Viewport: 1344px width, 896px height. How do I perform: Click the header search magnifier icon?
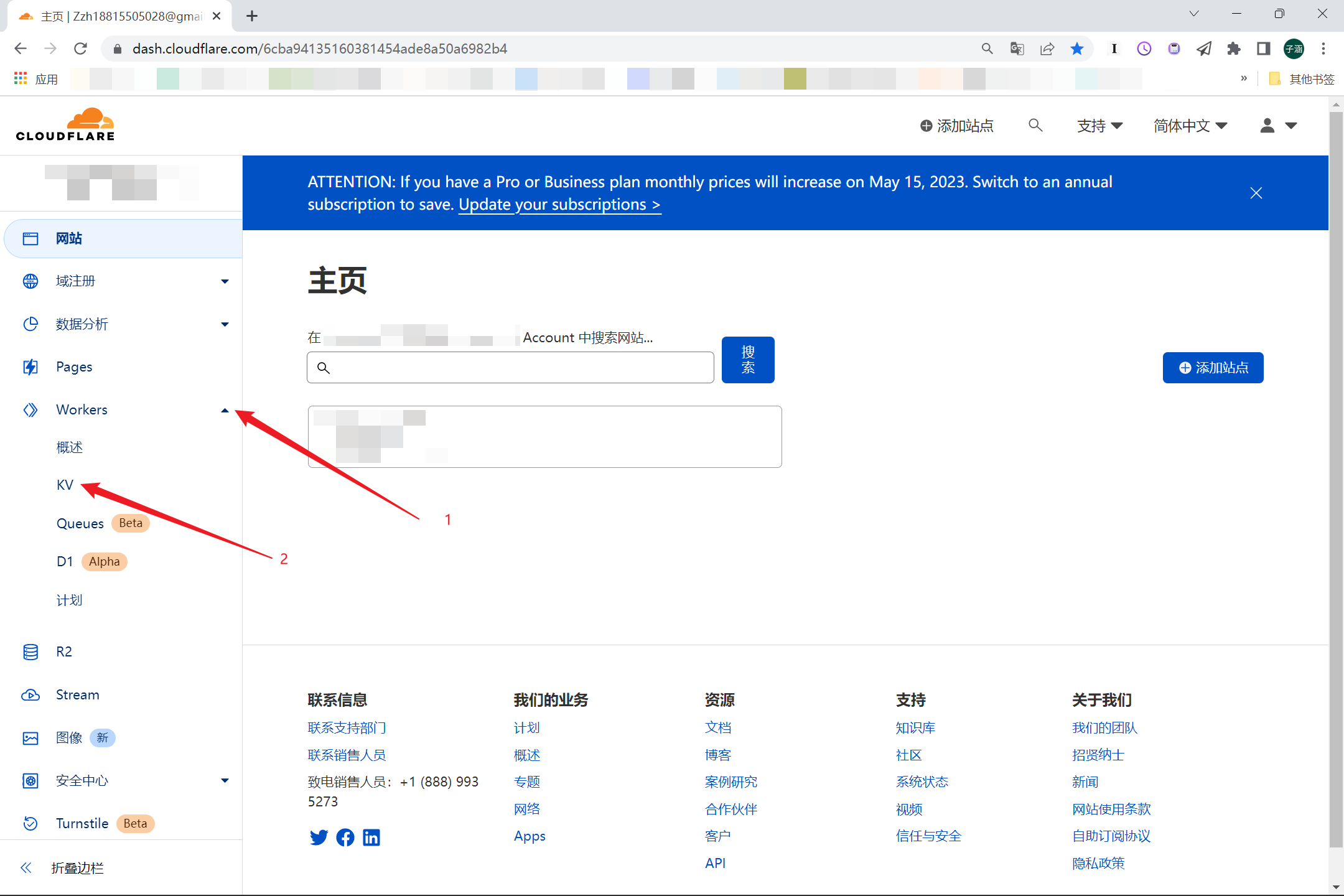1035,126
